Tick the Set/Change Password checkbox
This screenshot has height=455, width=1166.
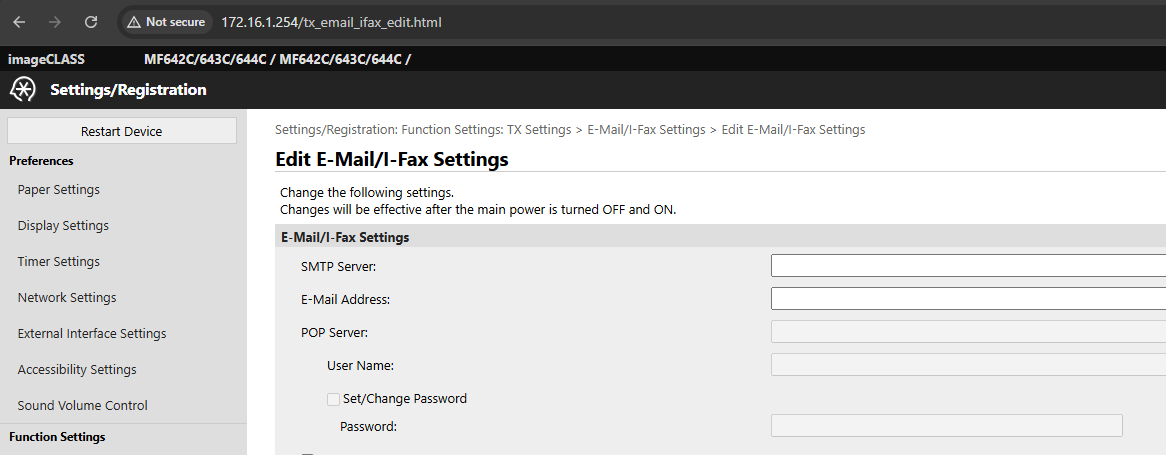(x=334, y=399)
